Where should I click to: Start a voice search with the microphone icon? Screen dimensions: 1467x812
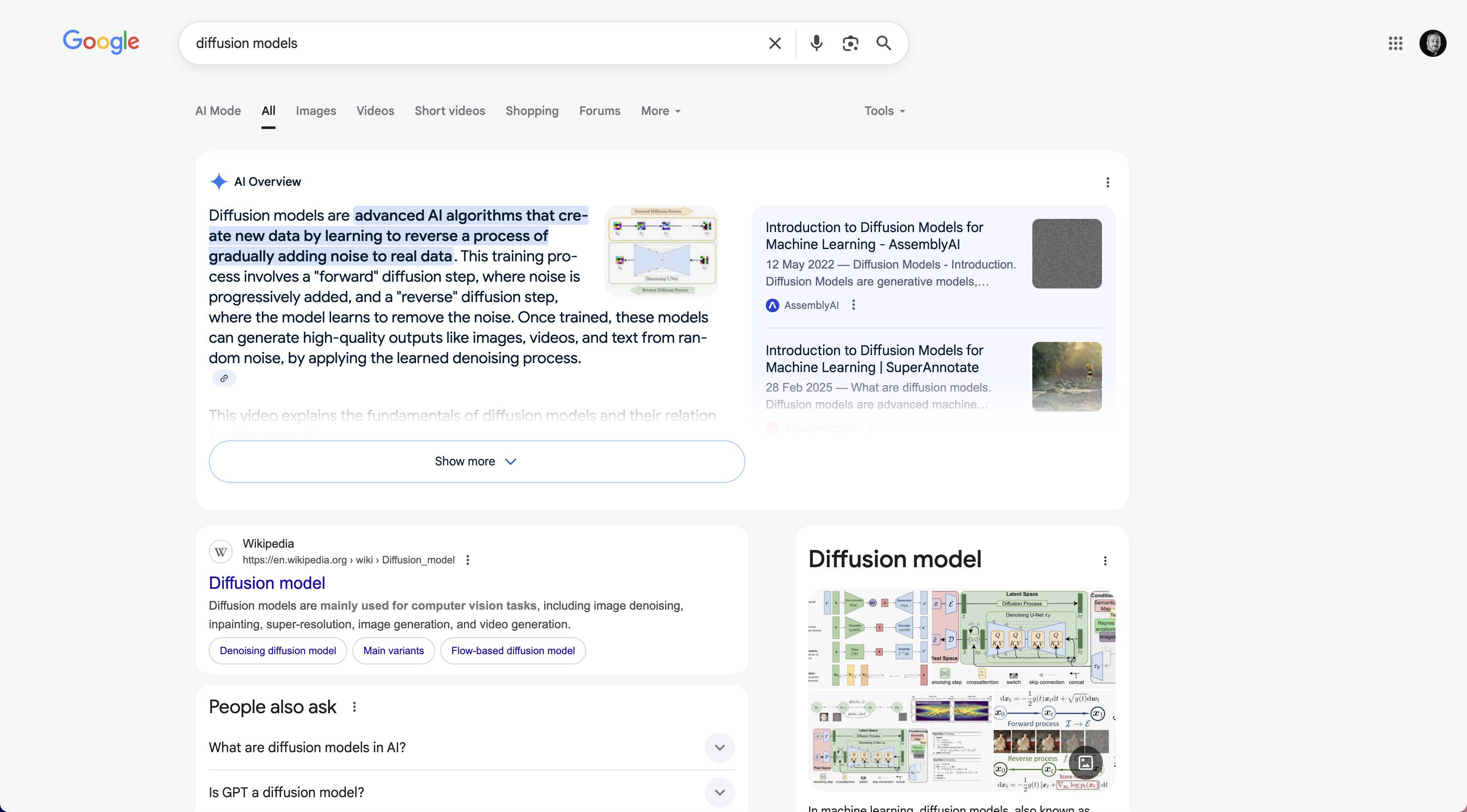(816, 43)
